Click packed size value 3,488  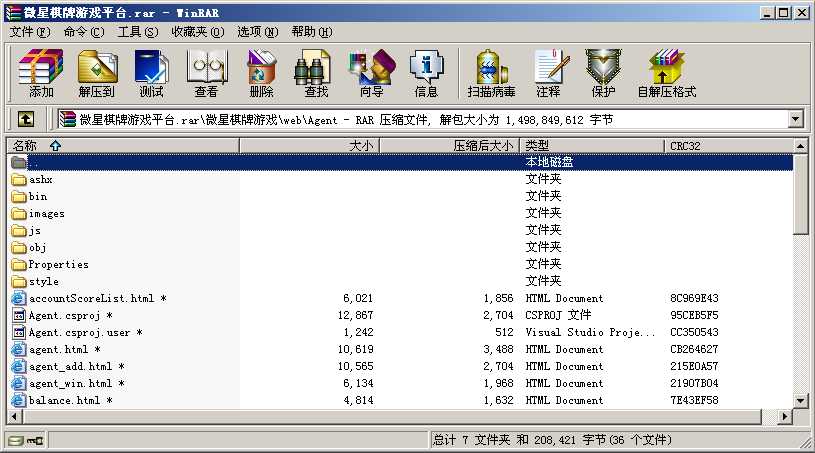coord(498,349)
